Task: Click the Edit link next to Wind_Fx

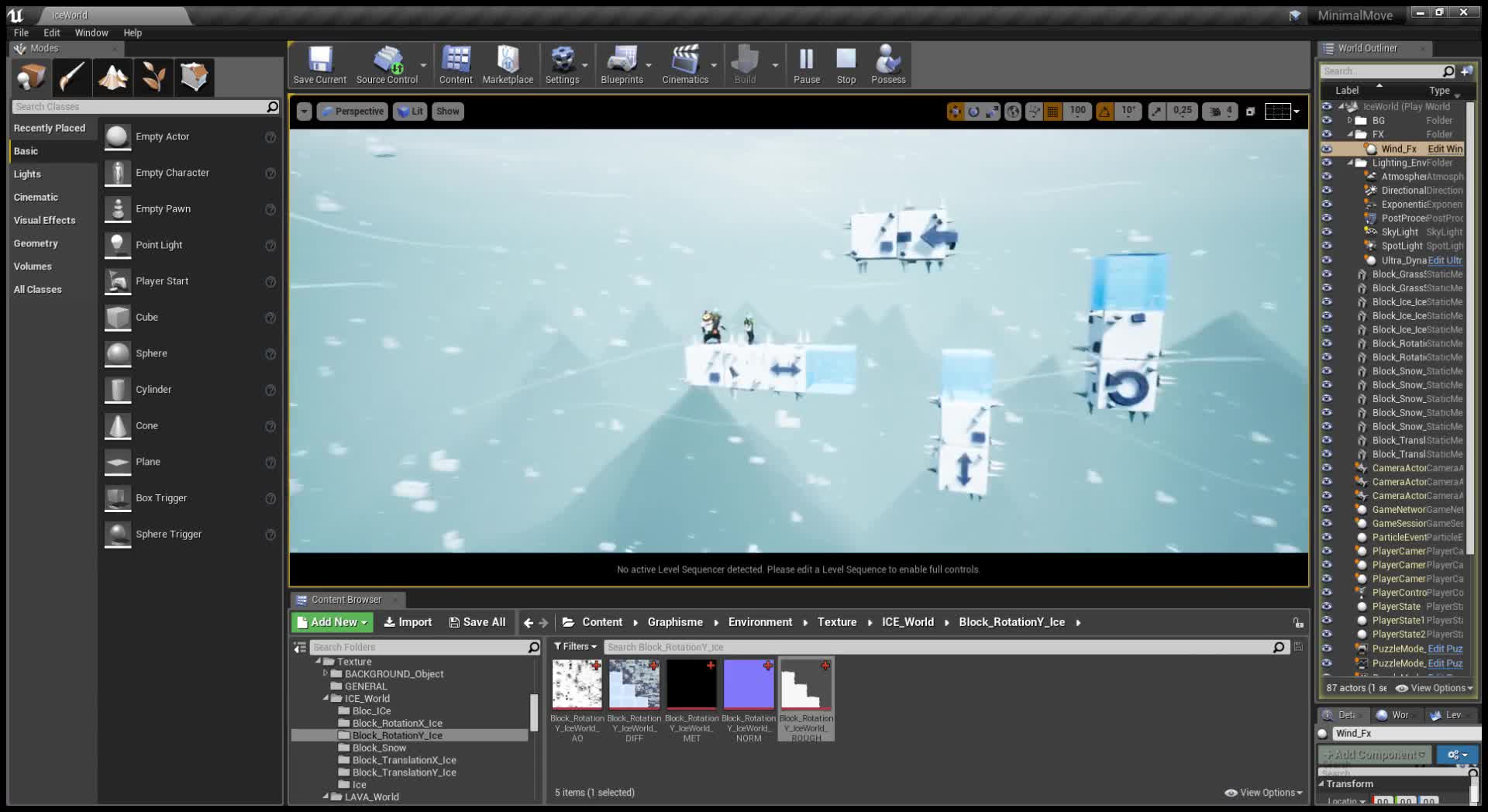Action: pyautogui.click(x=1446, y=148)
